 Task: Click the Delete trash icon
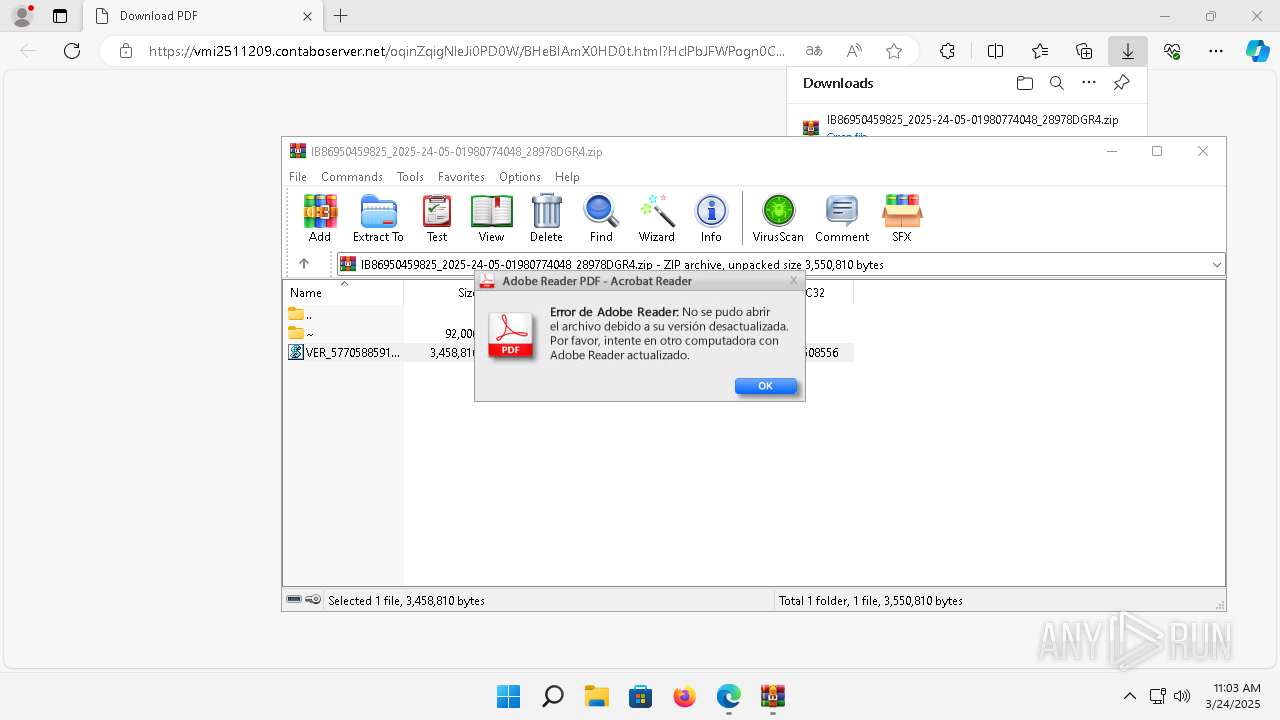pyautogui.click(x=546, y=218)
